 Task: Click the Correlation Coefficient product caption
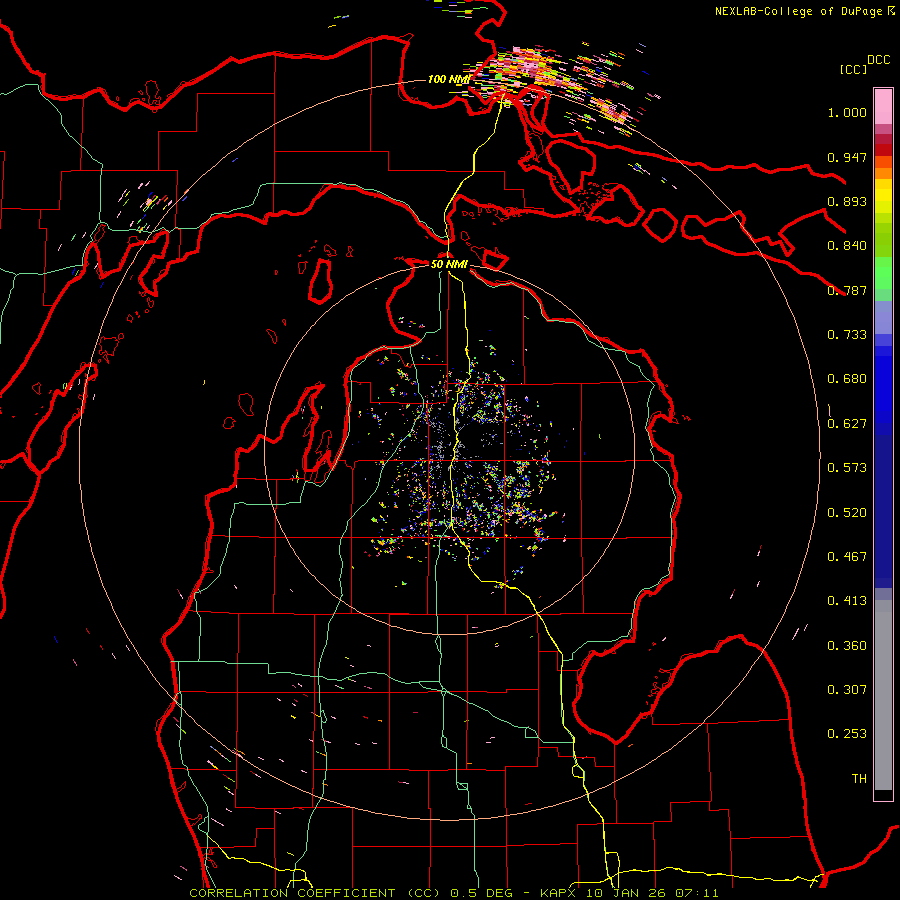[454, 893]
